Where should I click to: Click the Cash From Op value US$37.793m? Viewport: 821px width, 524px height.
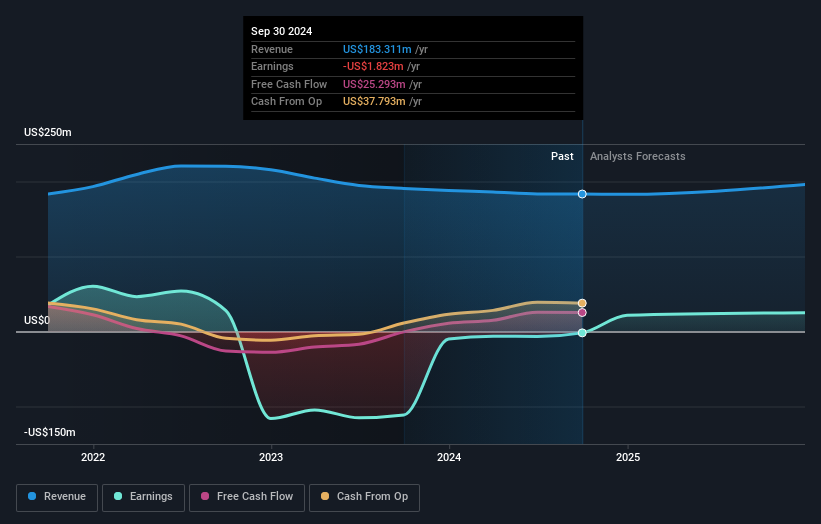click(x=374, y=102)
